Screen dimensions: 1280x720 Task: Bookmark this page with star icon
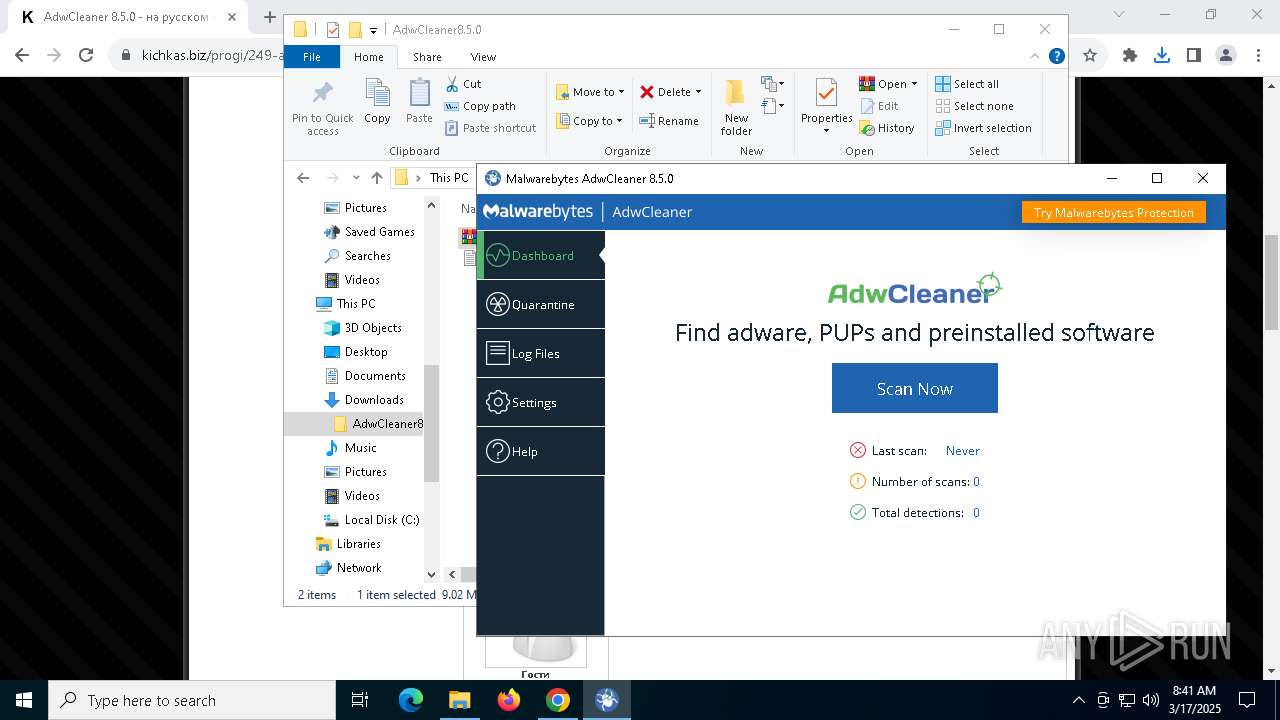click(1090, 56)
